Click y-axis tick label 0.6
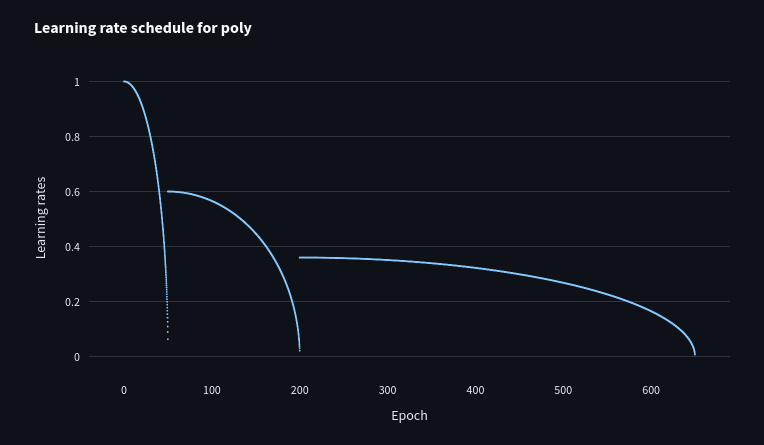764x445 pixels. click(x=72, y=192)
